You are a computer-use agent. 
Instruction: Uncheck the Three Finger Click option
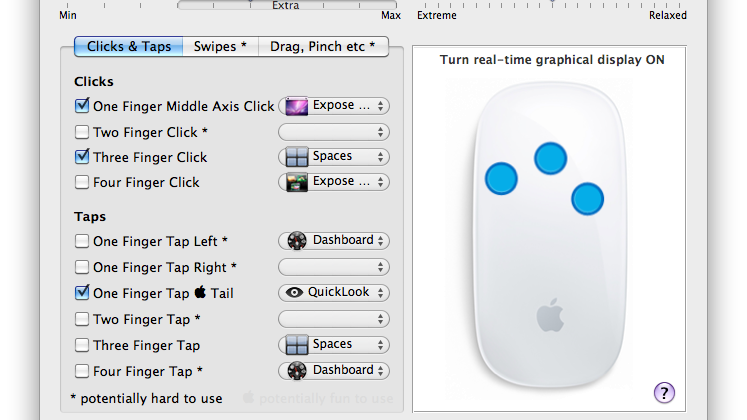[82, 157]
